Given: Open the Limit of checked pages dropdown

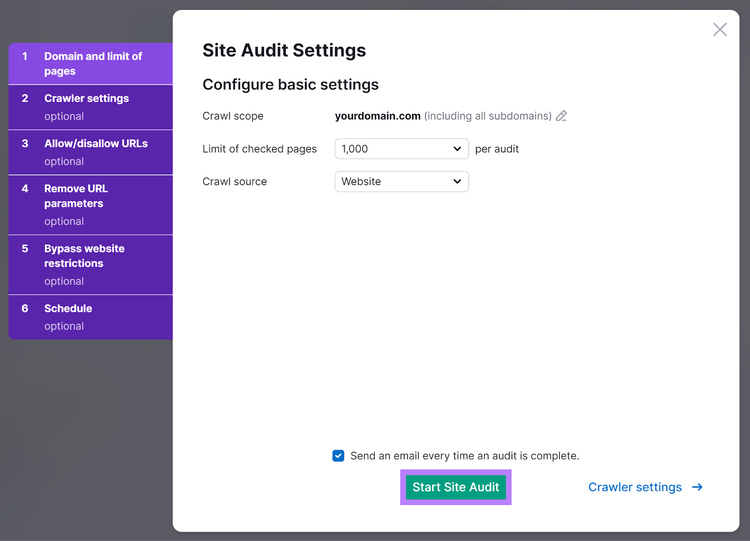Looking at the screenshot, I should tap(401, 149).
